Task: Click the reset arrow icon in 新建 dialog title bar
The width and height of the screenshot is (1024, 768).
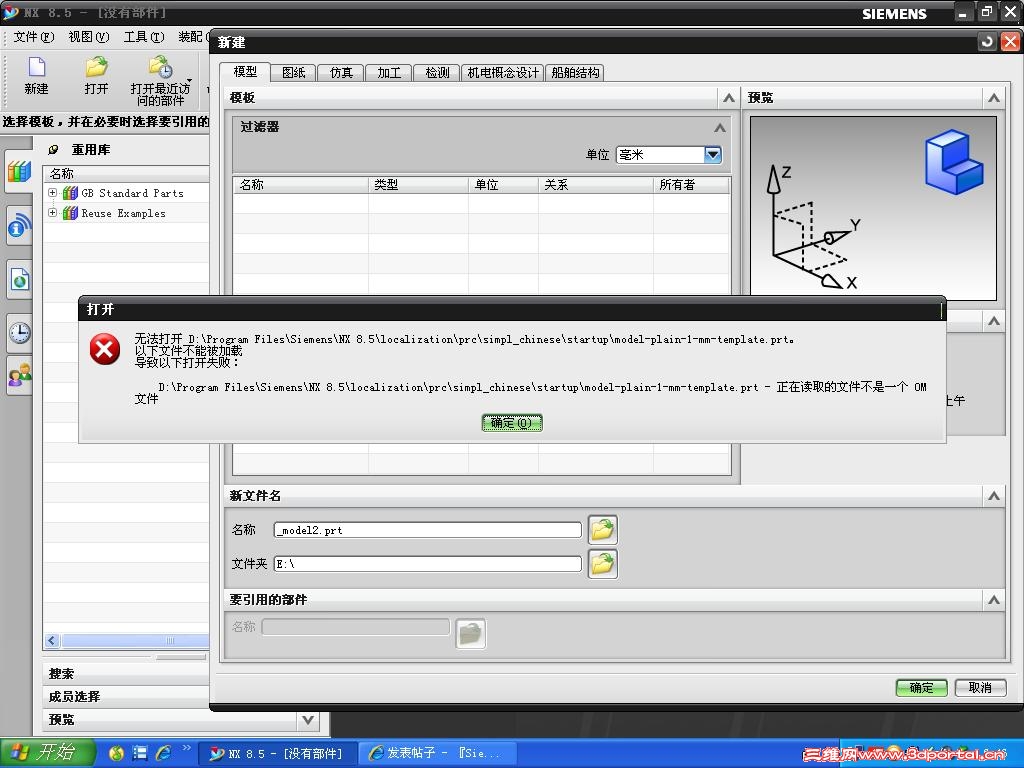Action: click(987, 42)
